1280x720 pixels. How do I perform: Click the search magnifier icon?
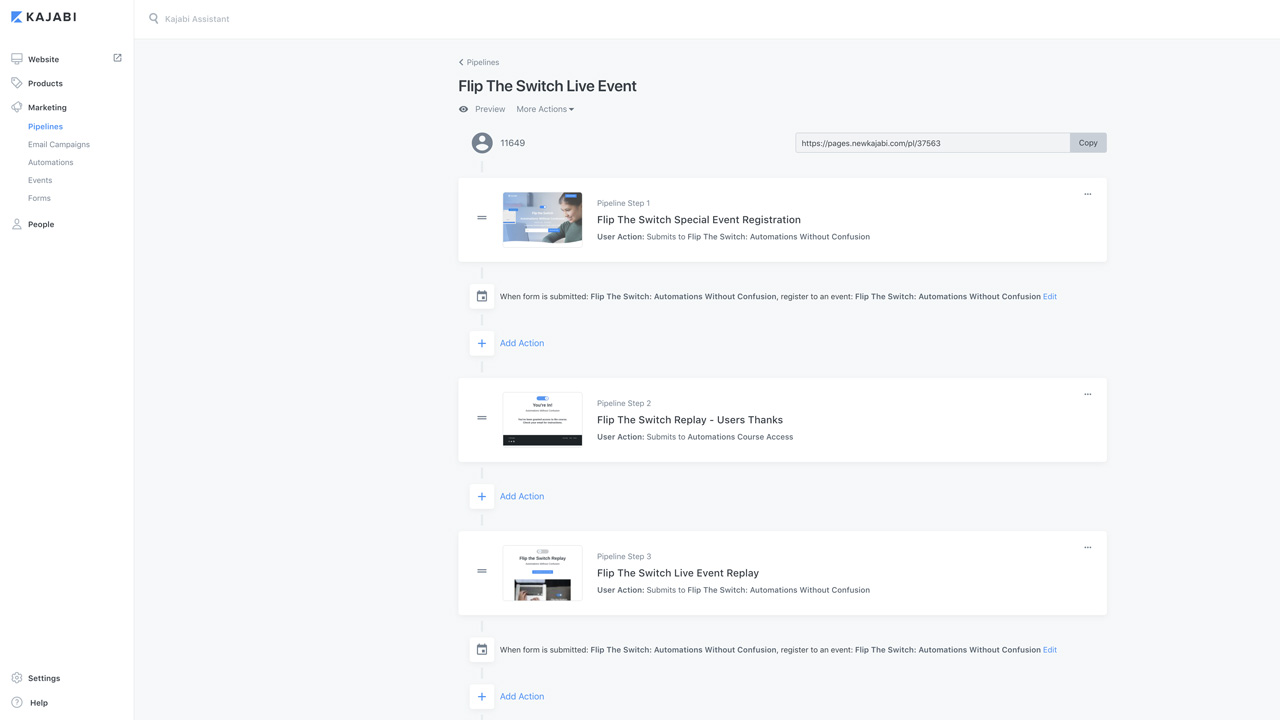[x=154, y=18]
